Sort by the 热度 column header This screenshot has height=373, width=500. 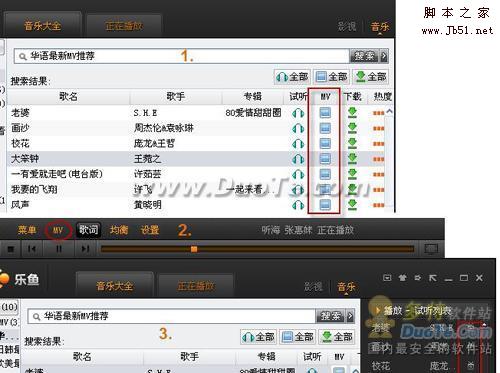tap(382, 97)
